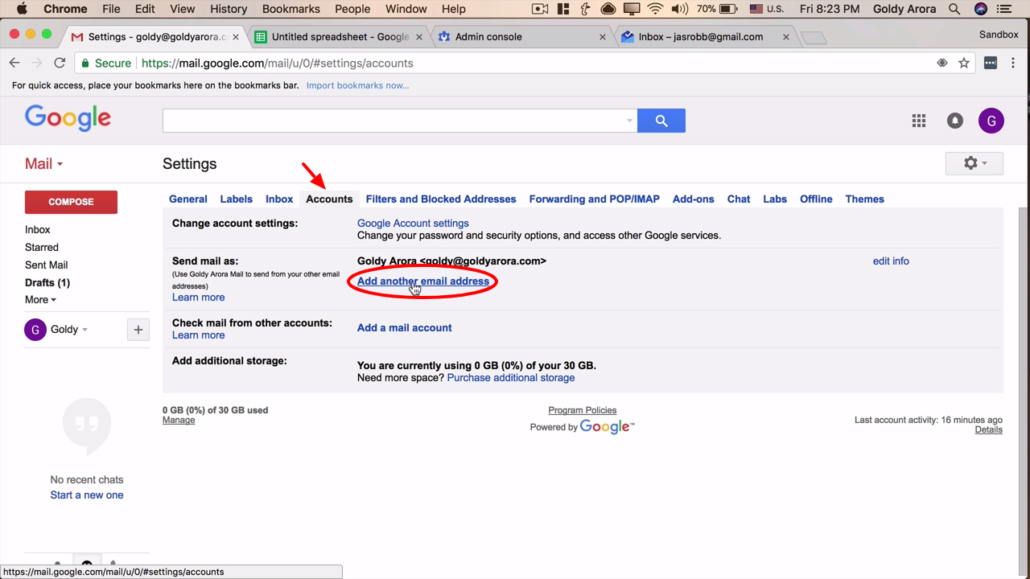Viewport: 1030px width, 579px height.
Task: Open Google Account settings link
Action: (x=413, y=223)
